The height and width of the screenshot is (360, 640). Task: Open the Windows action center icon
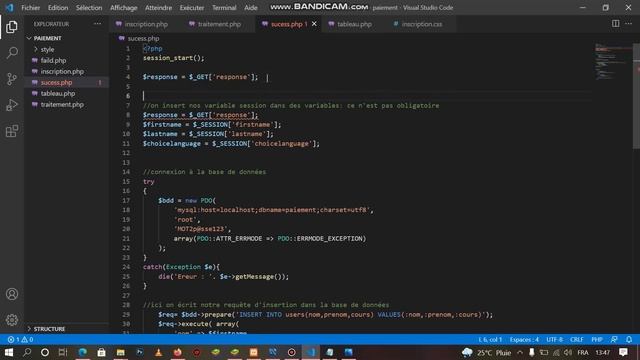click(x=623, y=352)
